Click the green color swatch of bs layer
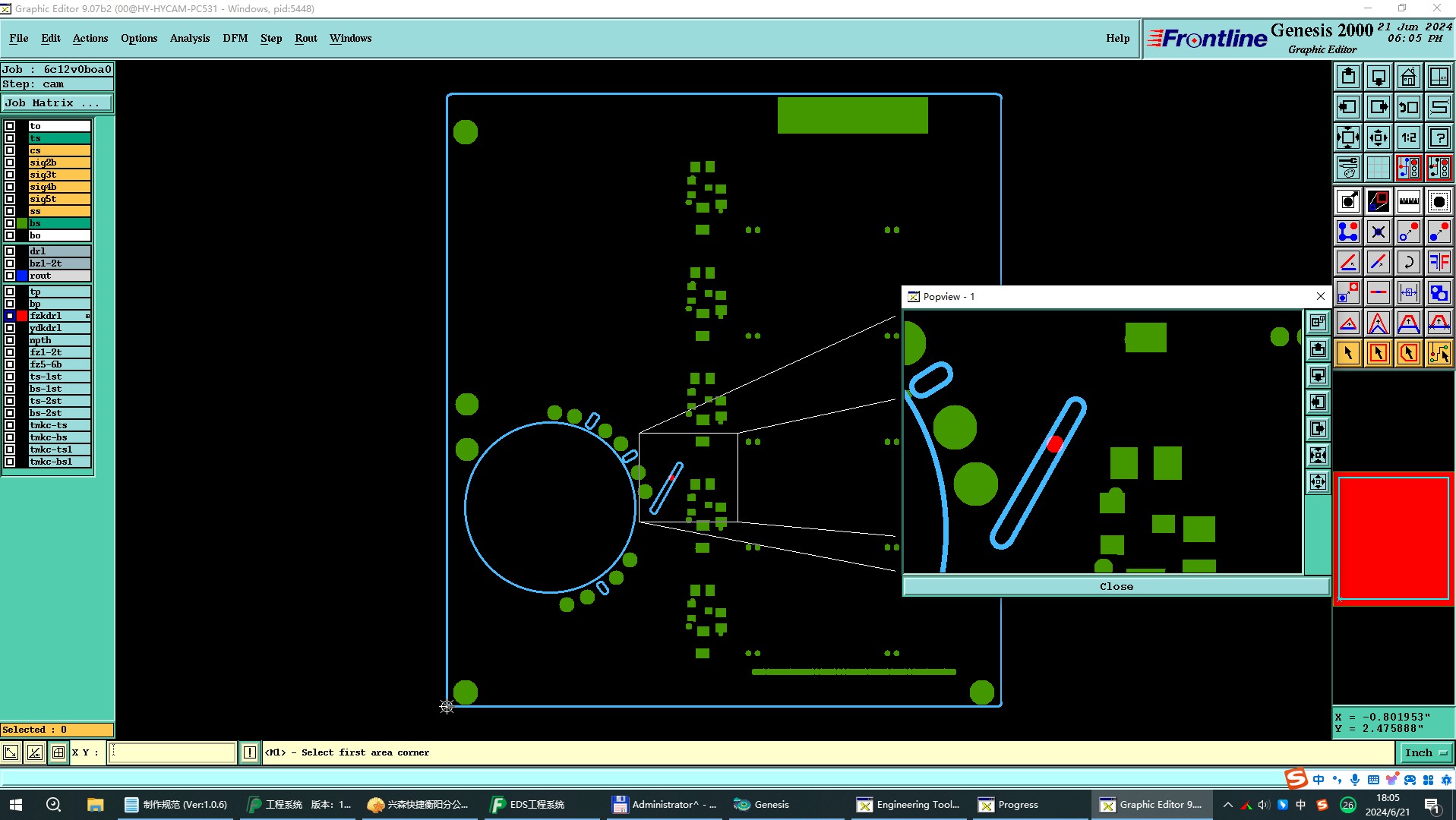Image resolution: width=1456 pixels, height=820 pixels. click(x=22, y=223)
